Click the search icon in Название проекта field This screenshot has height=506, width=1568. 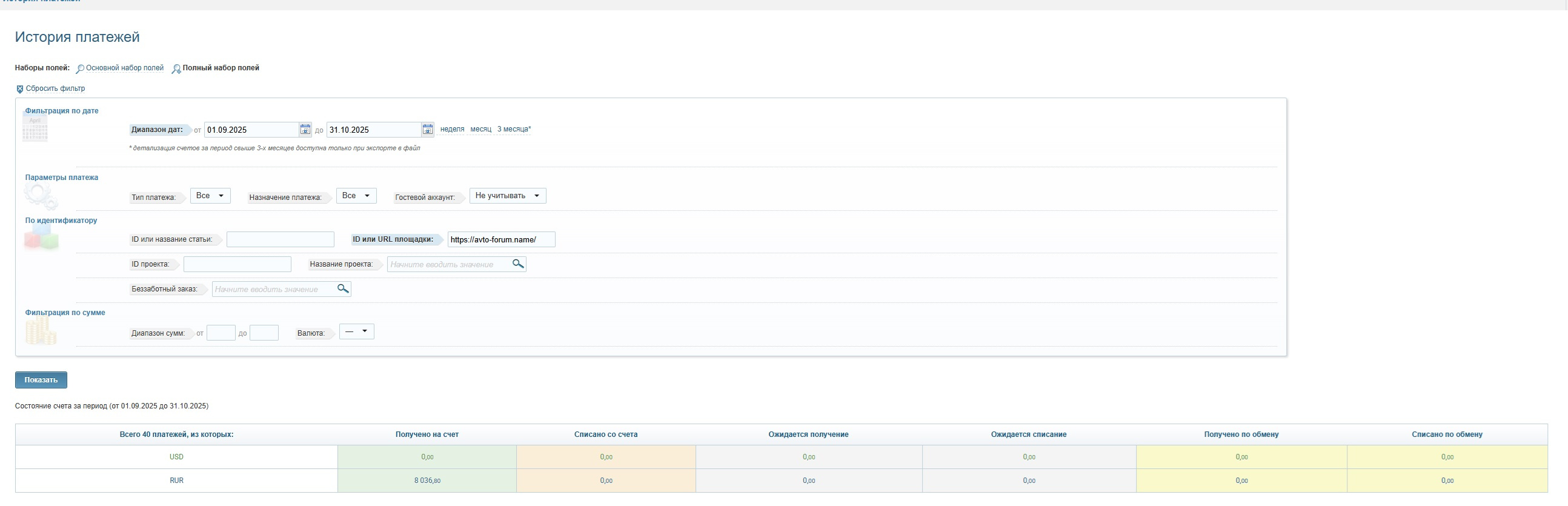(518, 264)
